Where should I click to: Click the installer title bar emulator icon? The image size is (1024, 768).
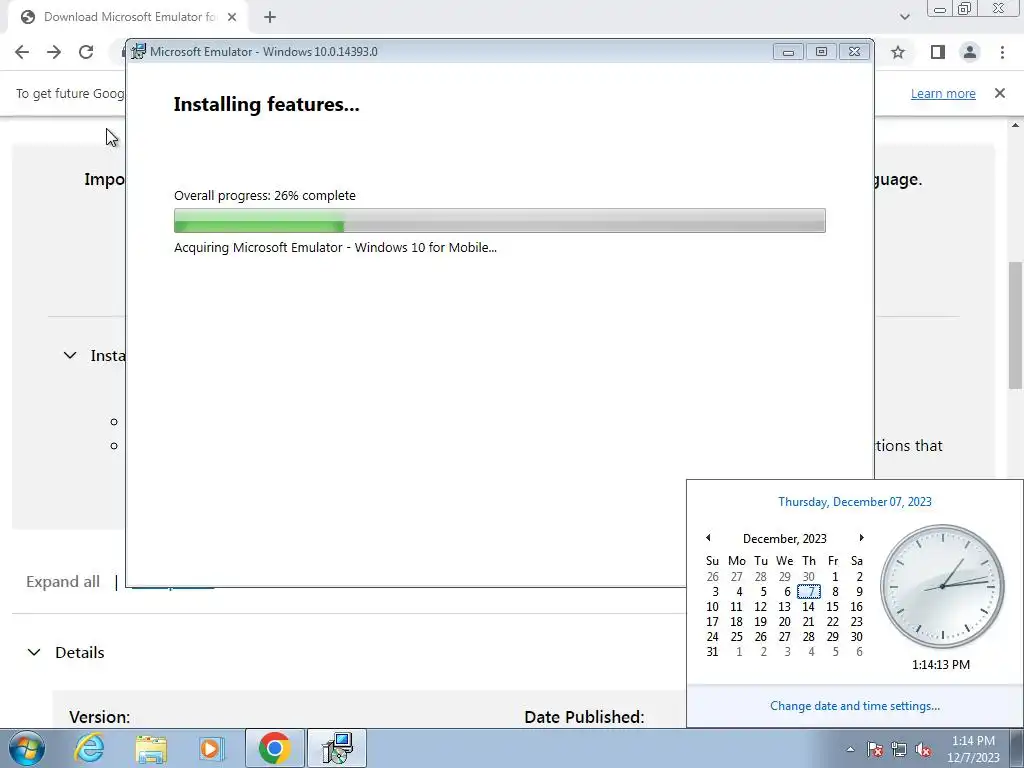[138, 51]
